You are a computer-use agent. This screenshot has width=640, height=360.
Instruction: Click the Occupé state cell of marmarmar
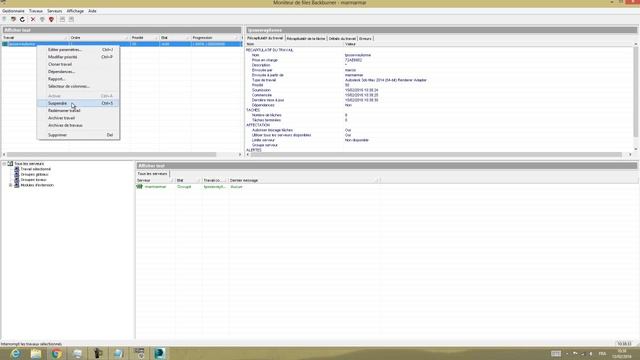point(184,187)
